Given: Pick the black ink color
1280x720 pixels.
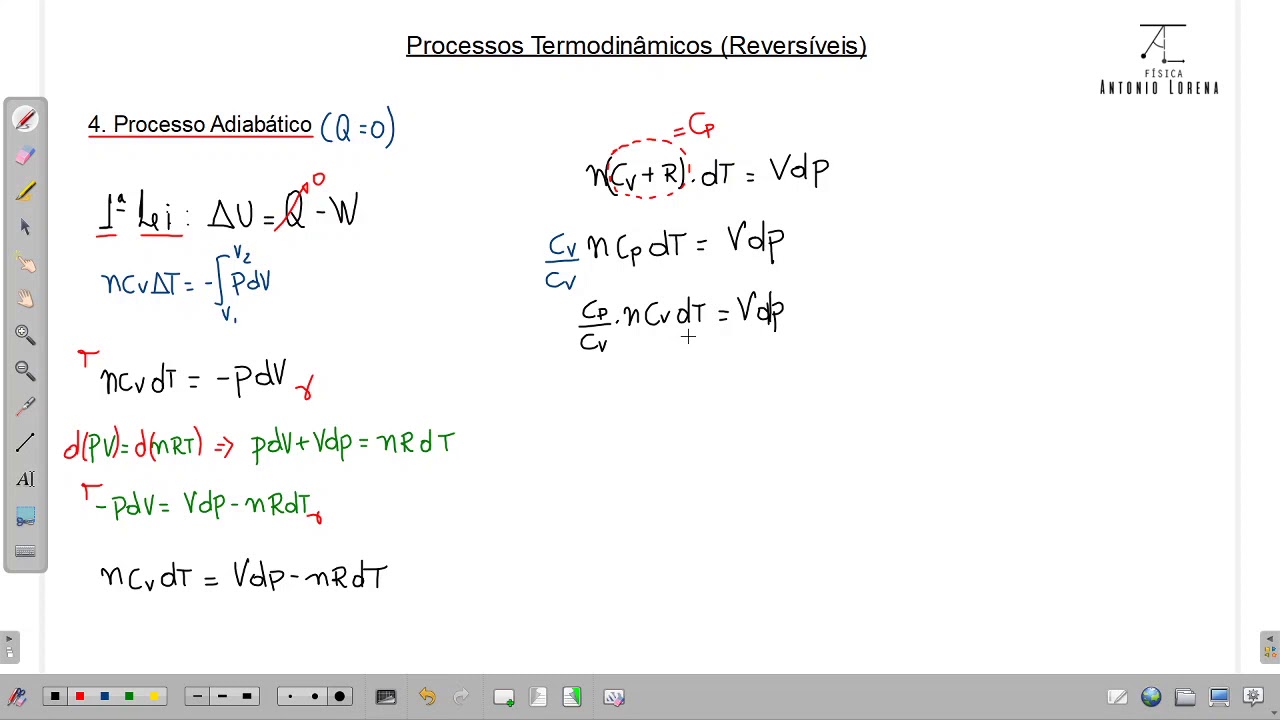Looking at the screenshot, I should [x=55, y=697].
